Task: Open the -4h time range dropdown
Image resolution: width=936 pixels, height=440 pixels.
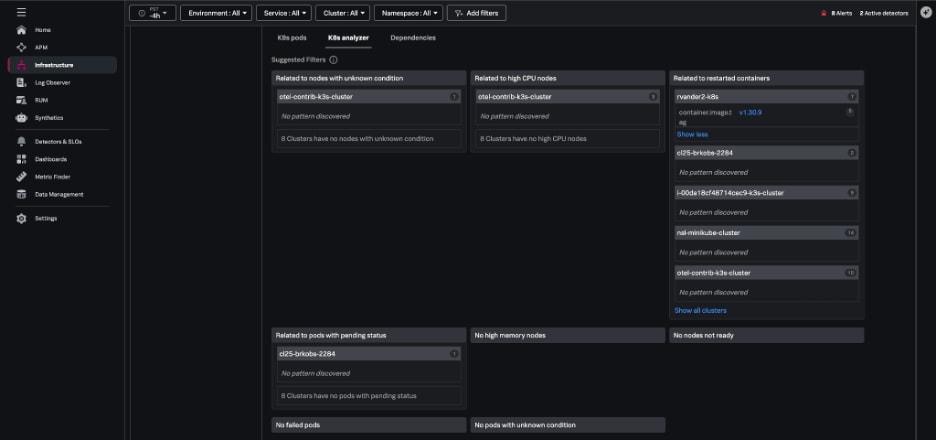Action: coord(153,13)
